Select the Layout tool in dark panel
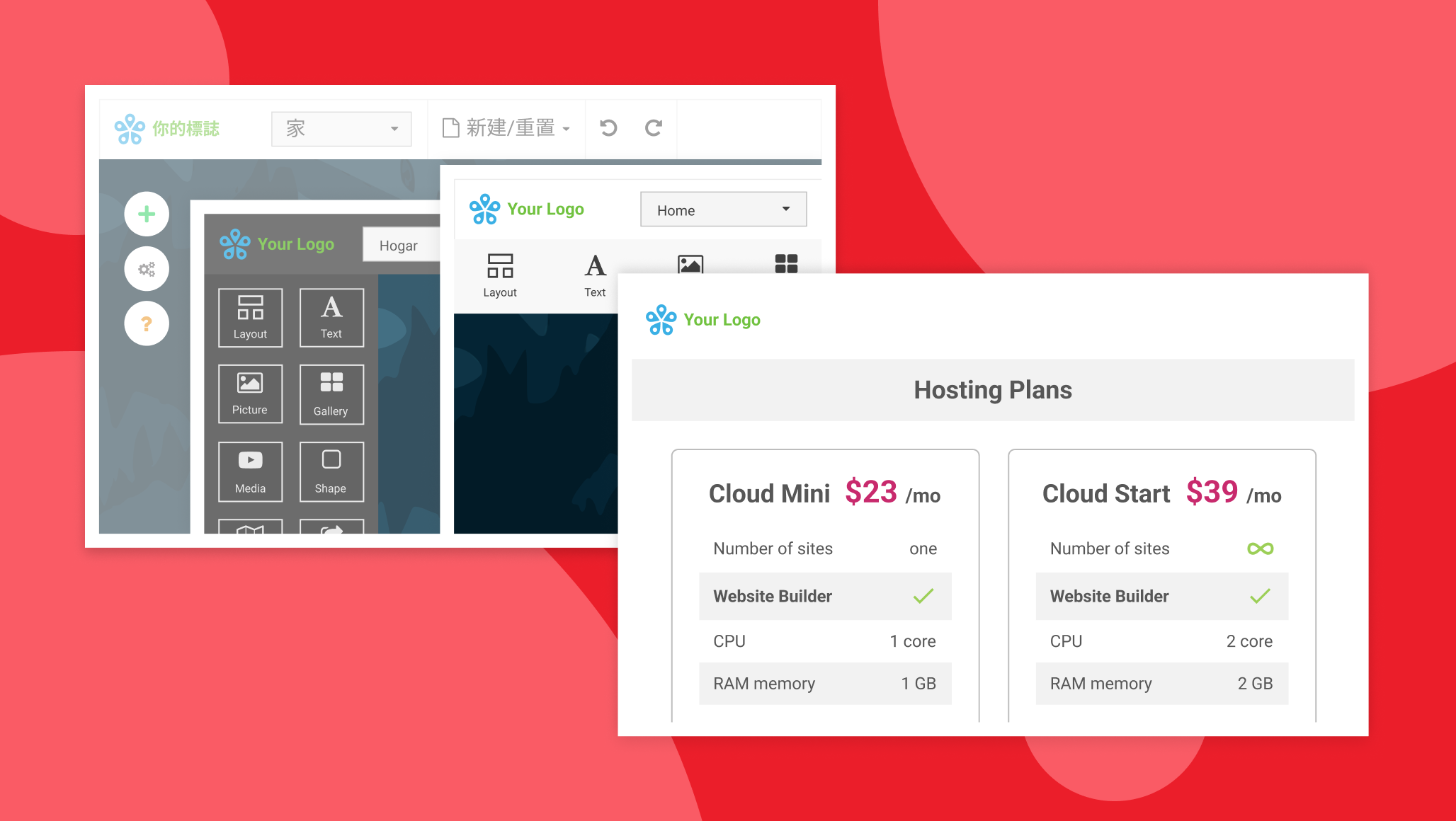This screenshot has width=1456, height=821. click(250, 317)
